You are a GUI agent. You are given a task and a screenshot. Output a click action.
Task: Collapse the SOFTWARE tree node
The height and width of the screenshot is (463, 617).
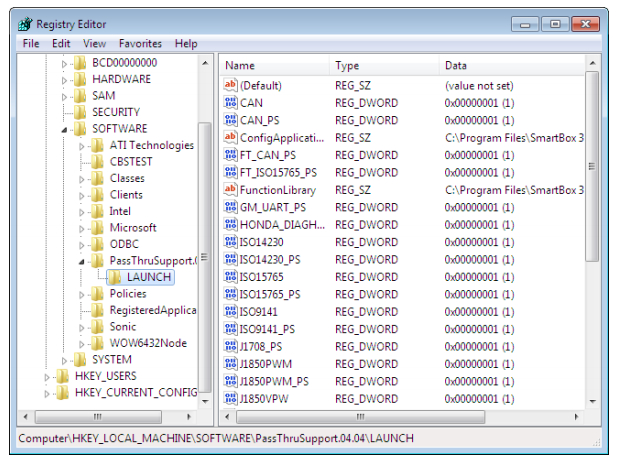(x=65, y=129)
